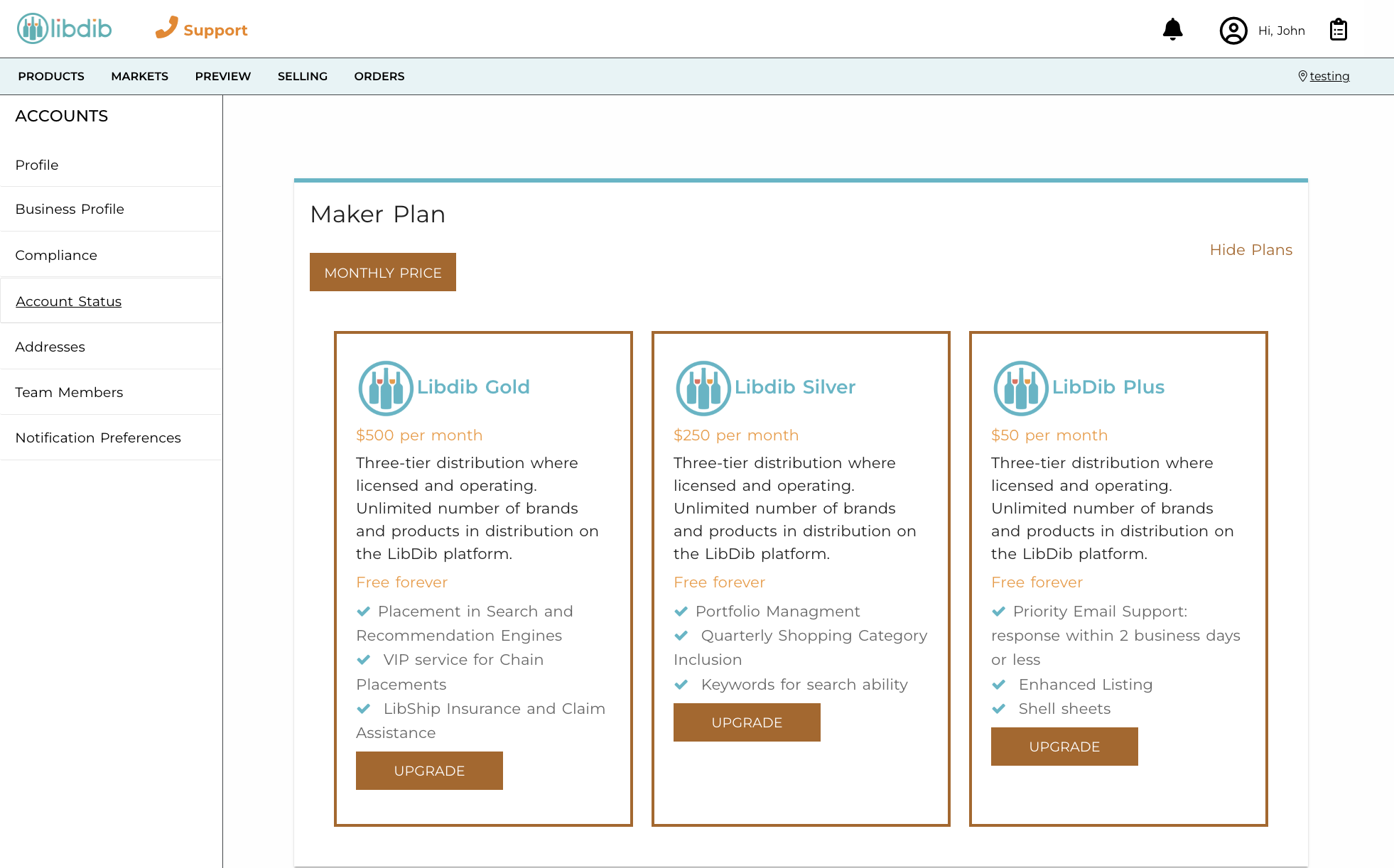Viewport: 1394px width, 868px height.
Task: Open the testing location link
Action: [1329, 76]
